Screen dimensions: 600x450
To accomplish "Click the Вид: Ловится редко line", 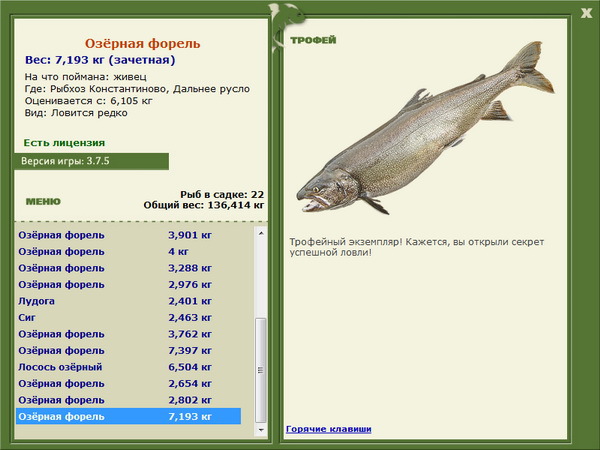I will point(76,113).
